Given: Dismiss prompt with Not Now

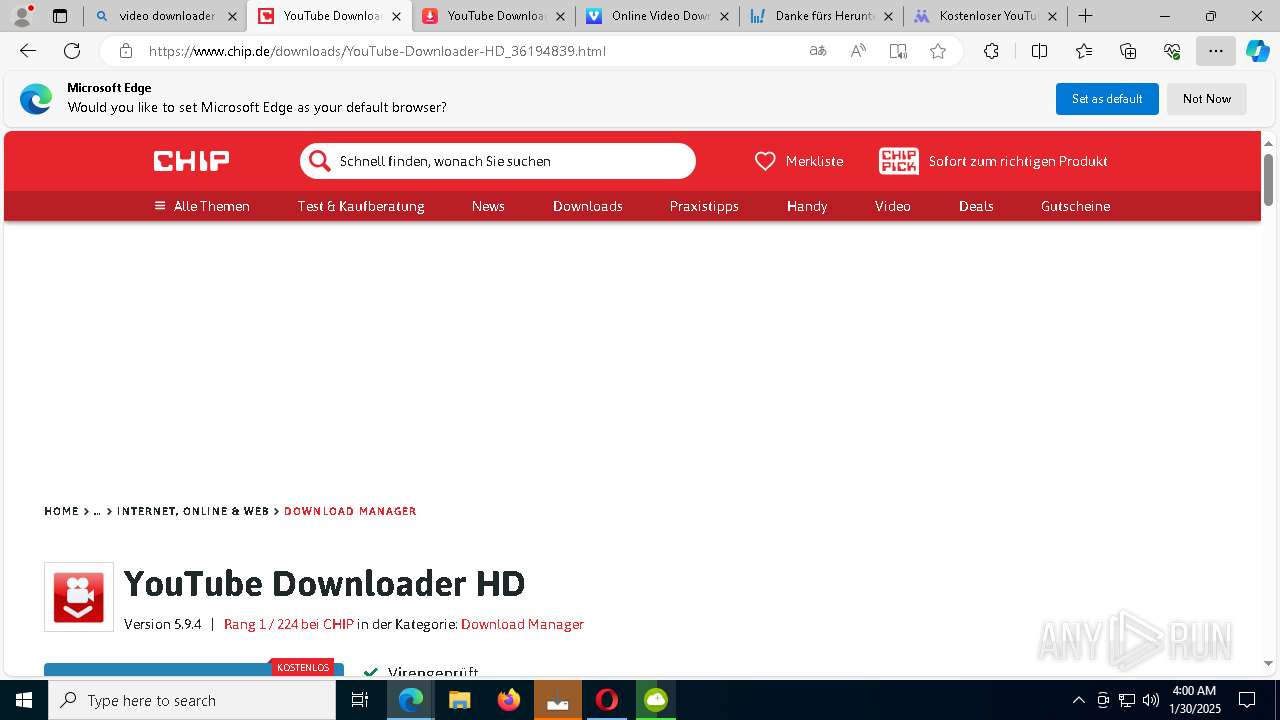Looking at the screenshot, I should pos(1207,99).
